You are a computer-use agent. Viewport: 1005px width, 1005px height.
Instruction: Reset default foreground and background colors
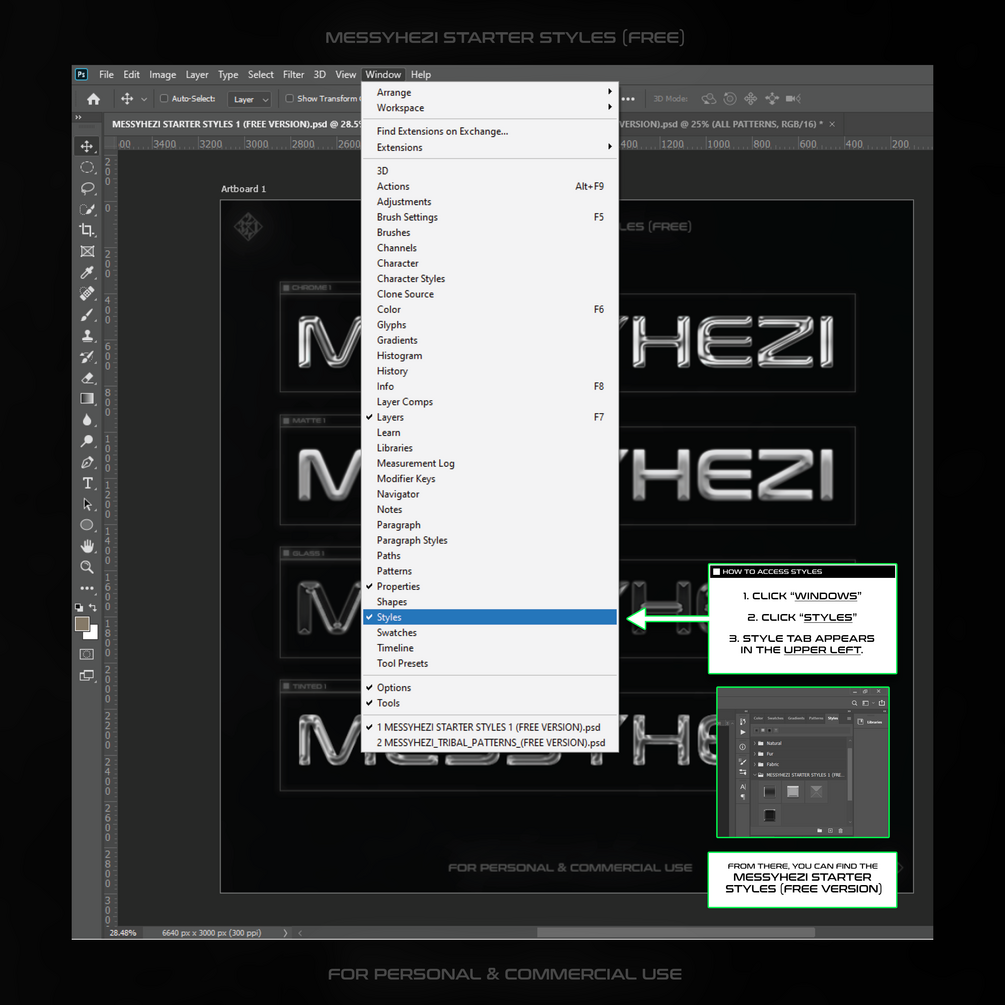[79, 607]
